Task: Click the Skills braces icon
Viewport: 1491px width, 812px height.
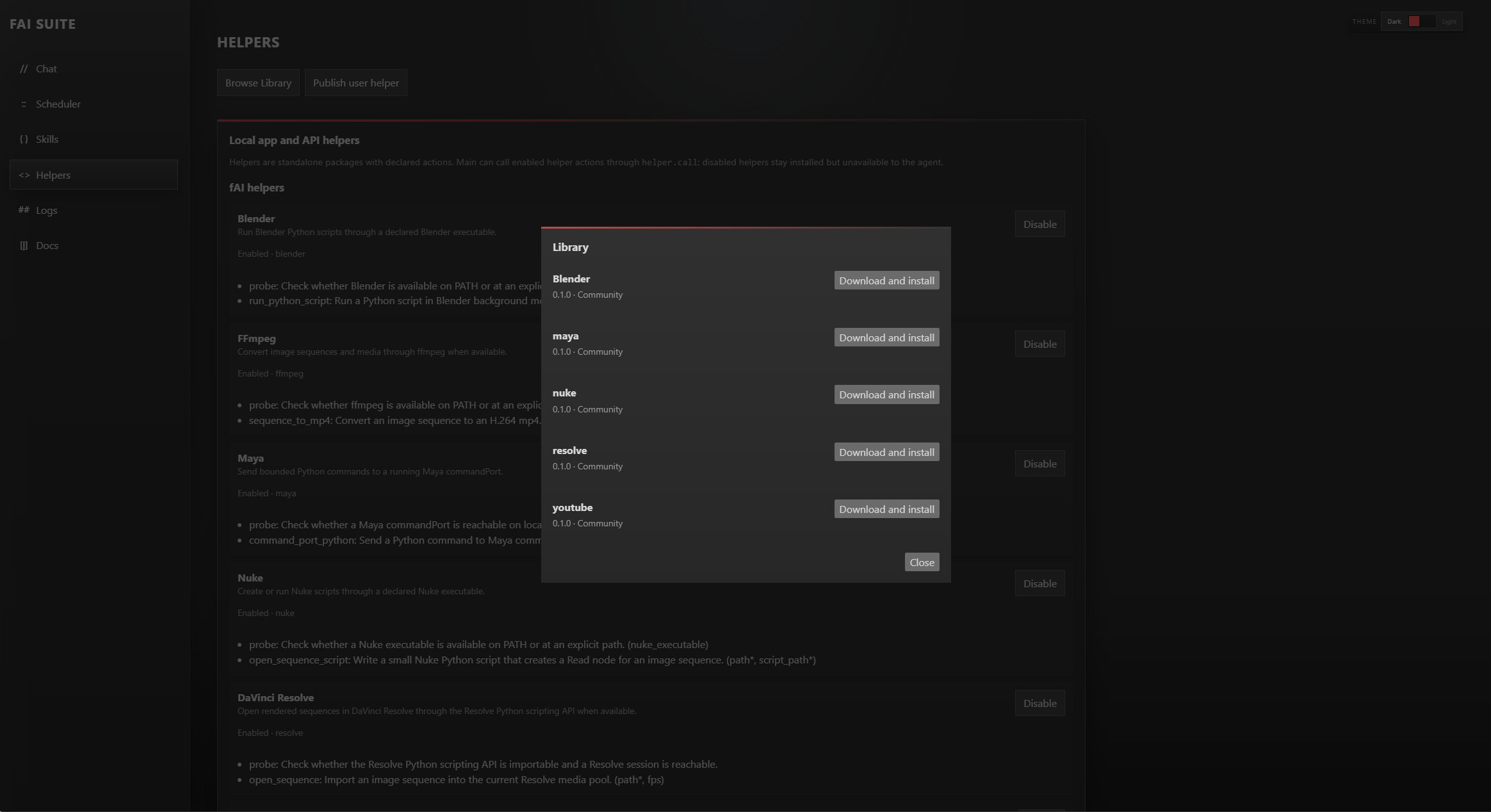Action: (x=24, y=139)
